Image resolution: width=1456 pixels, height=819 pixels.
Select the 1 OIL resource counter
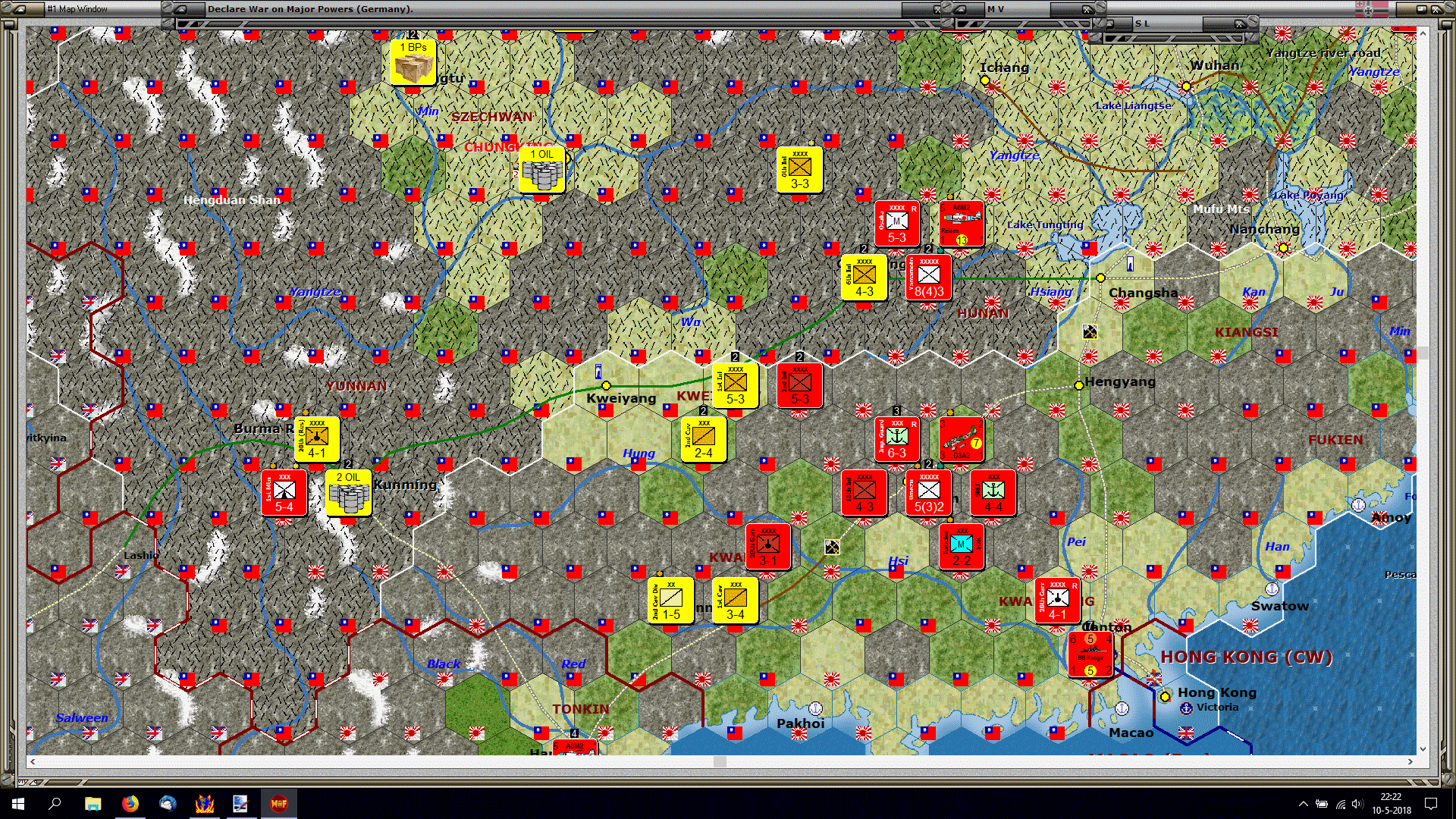tap(542, 170)
